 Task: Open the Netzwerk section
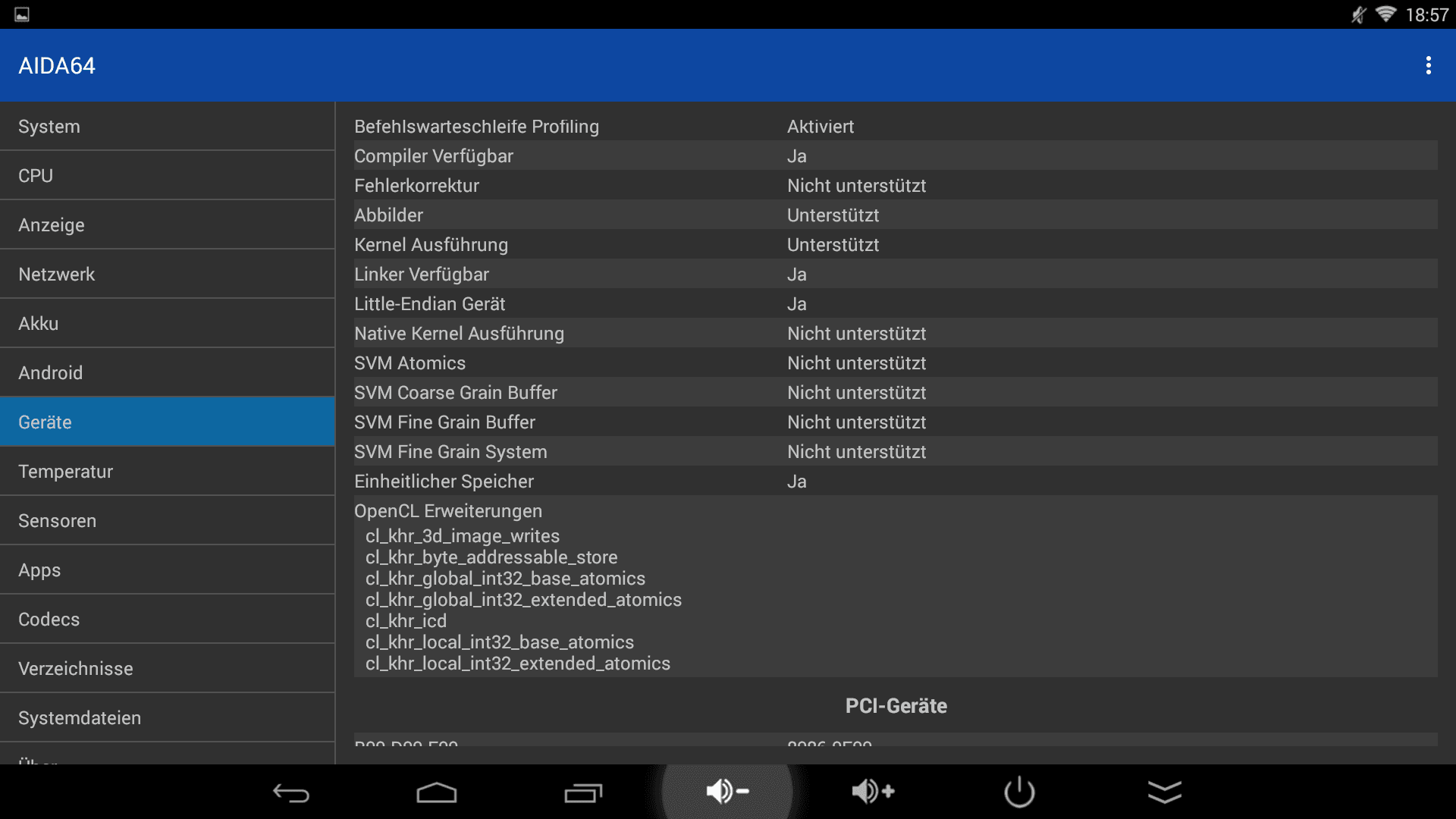167,275
